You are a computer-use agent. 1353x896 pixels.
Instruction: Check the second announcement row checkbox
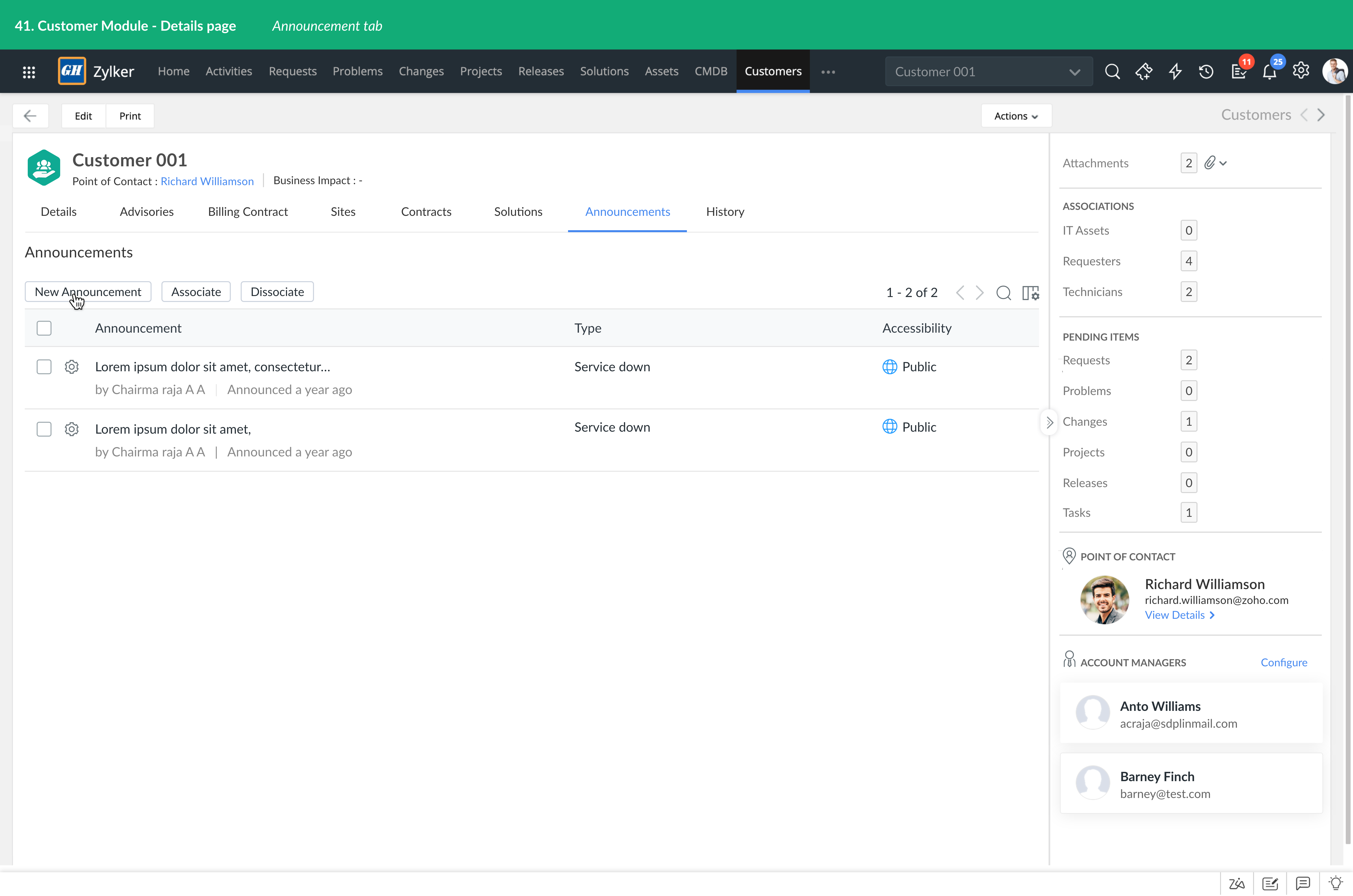[44, 429]
